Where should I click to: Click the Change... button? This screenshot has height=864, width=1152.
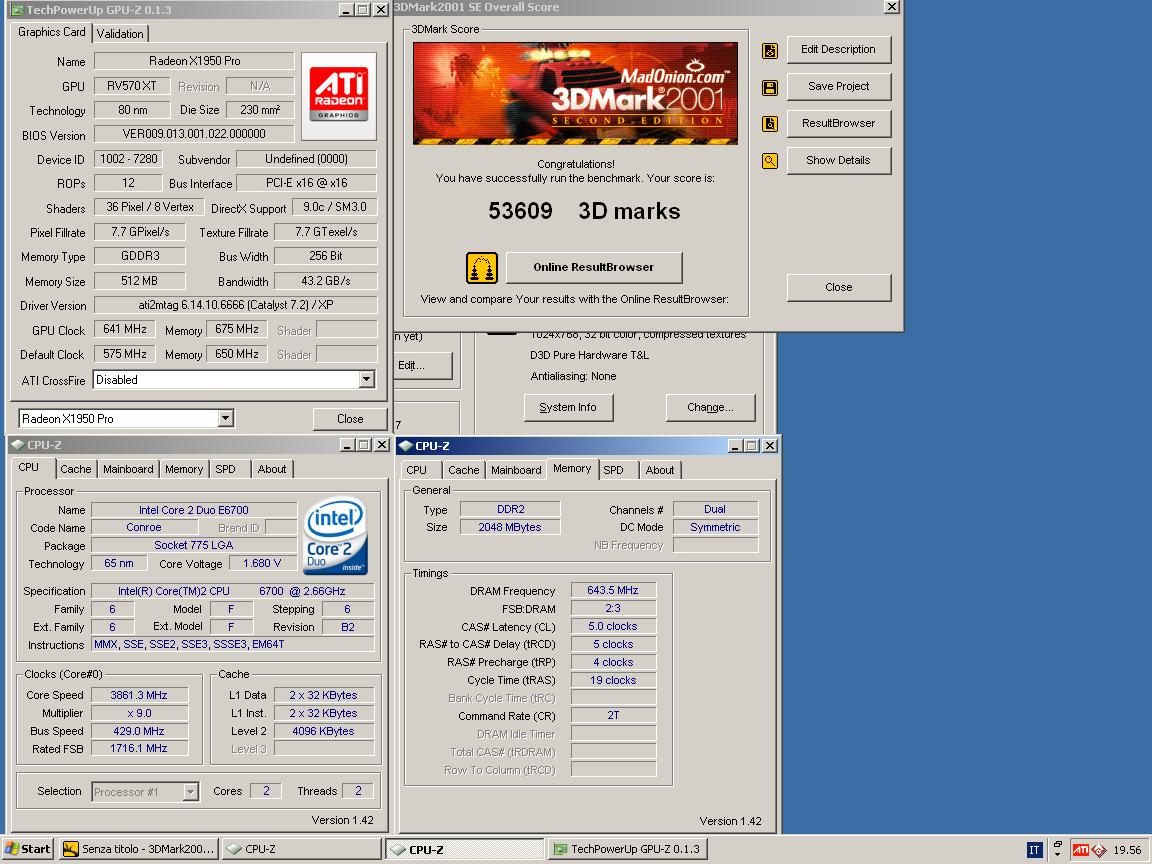point(710,407)
